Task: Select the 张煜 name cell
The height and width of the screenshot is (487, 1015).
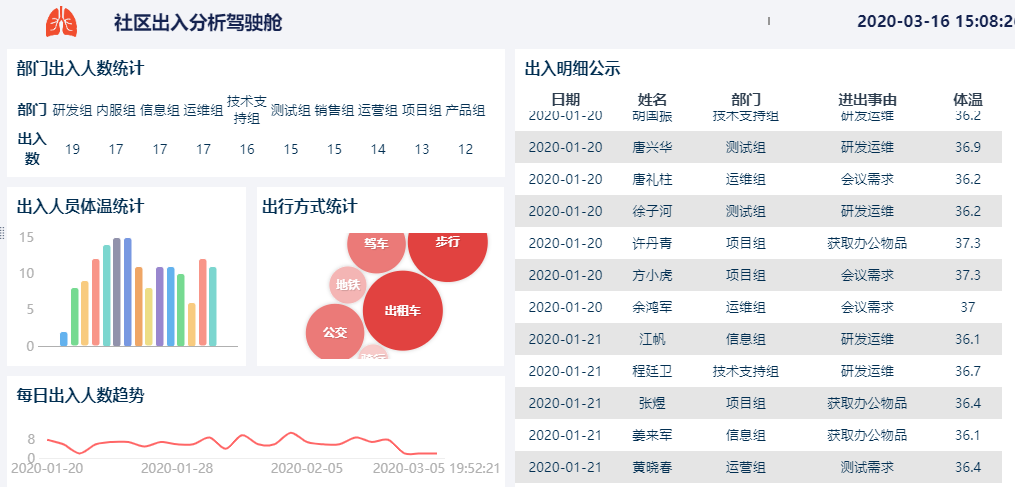Action: pyautogui.click(x=652, y=403)
